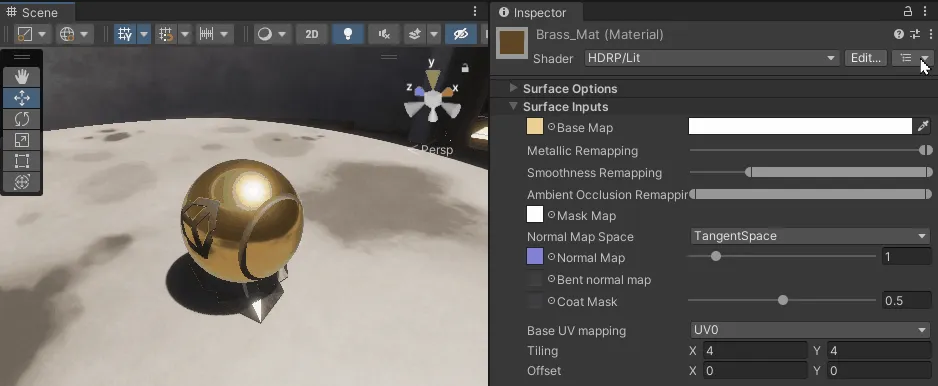Click the Base Map eyedropper icon
Image resolution: width=938 pixels, height=386 pixels.
point(924,126)
